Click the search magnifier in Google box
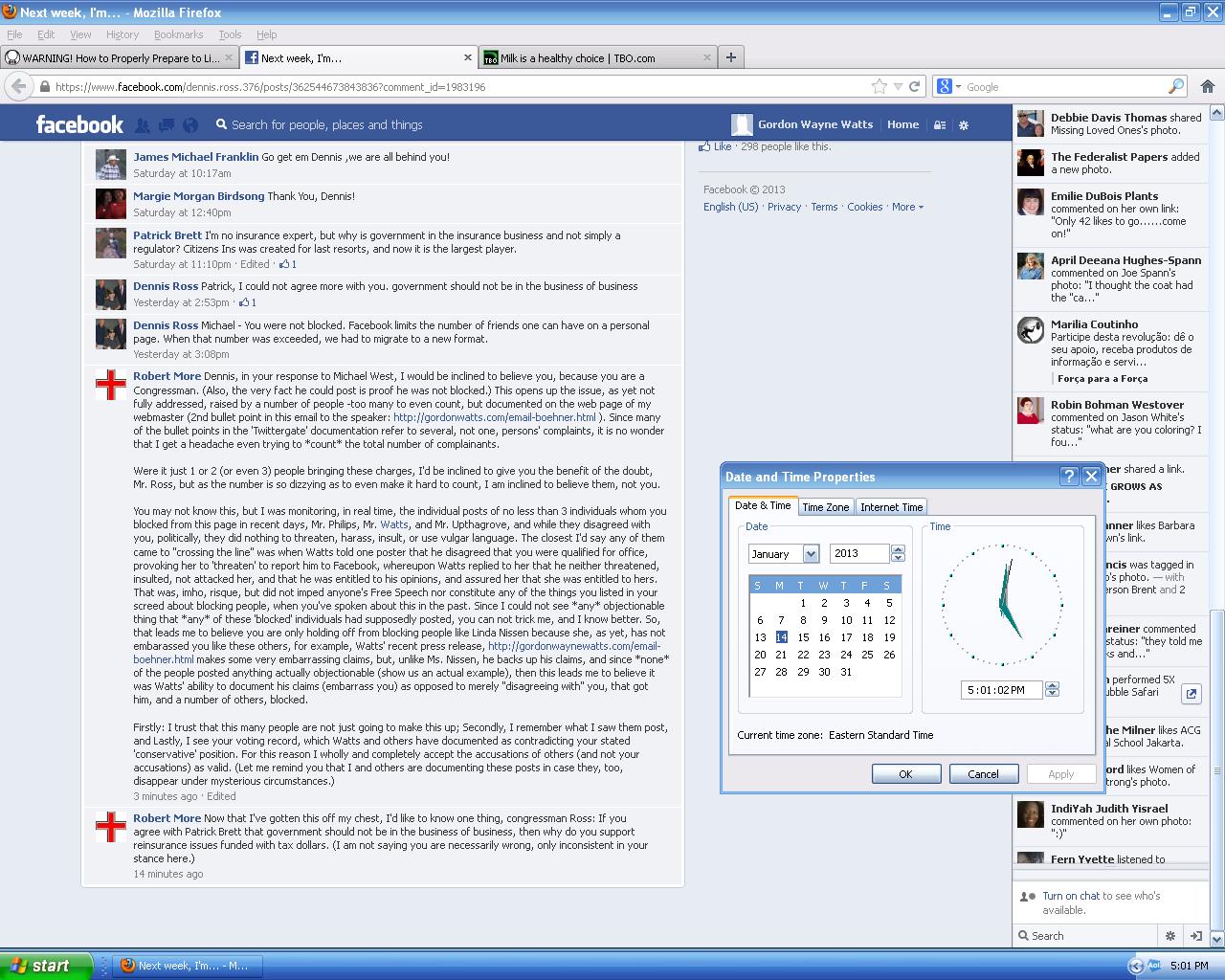 [x=1176, y=86]
